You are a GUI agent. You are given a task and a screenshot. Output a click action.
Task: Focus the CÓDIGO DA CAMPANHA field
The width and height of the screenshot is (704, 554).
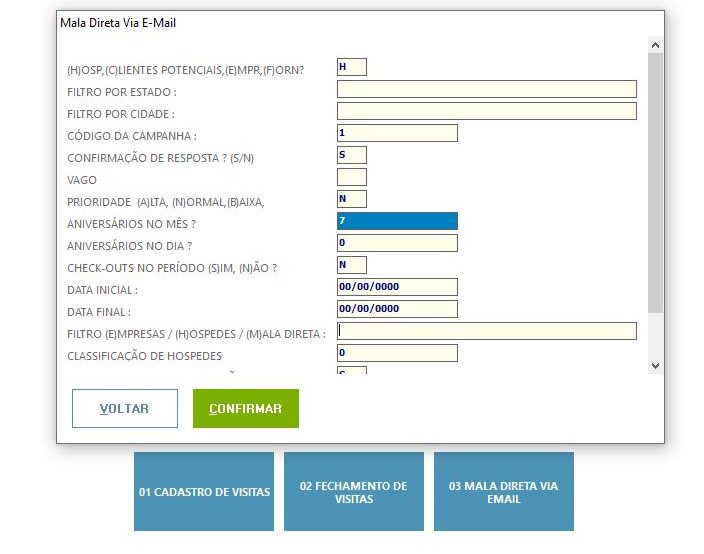397,133
